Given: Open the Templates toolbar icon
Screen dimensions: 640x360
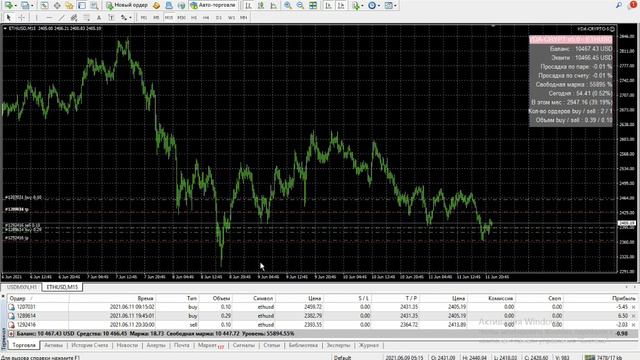Looking at the screenshot, I should click(x=389, y=5).
